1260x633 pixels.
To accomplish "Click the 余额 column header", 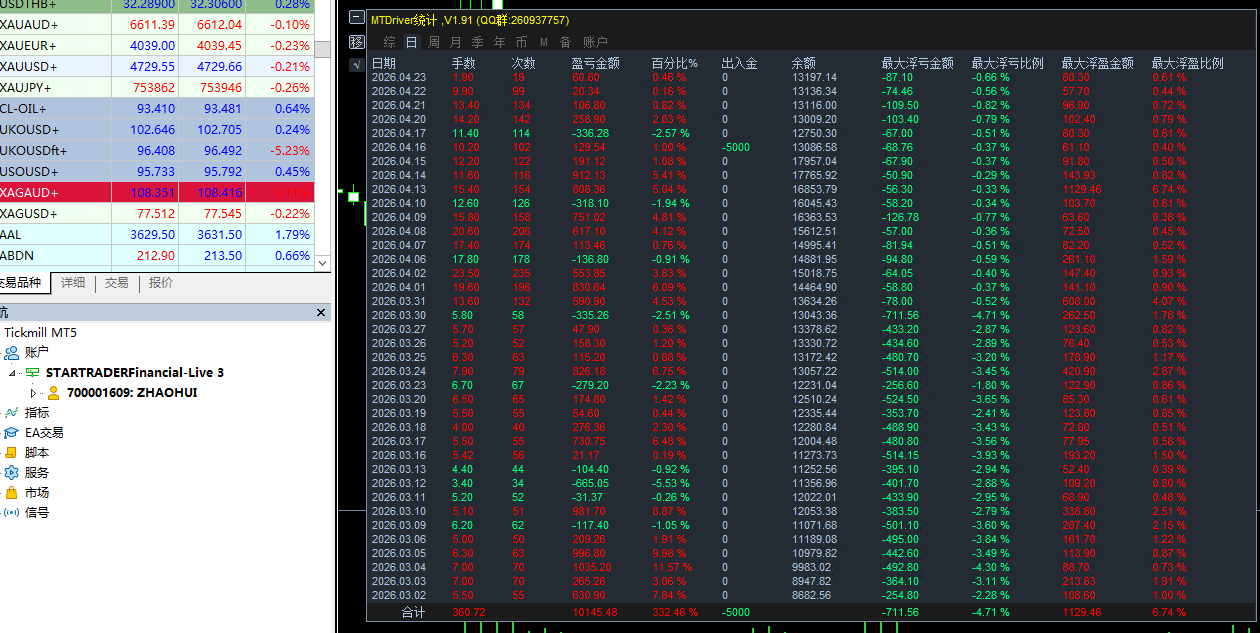I will (x=804, y=63).
